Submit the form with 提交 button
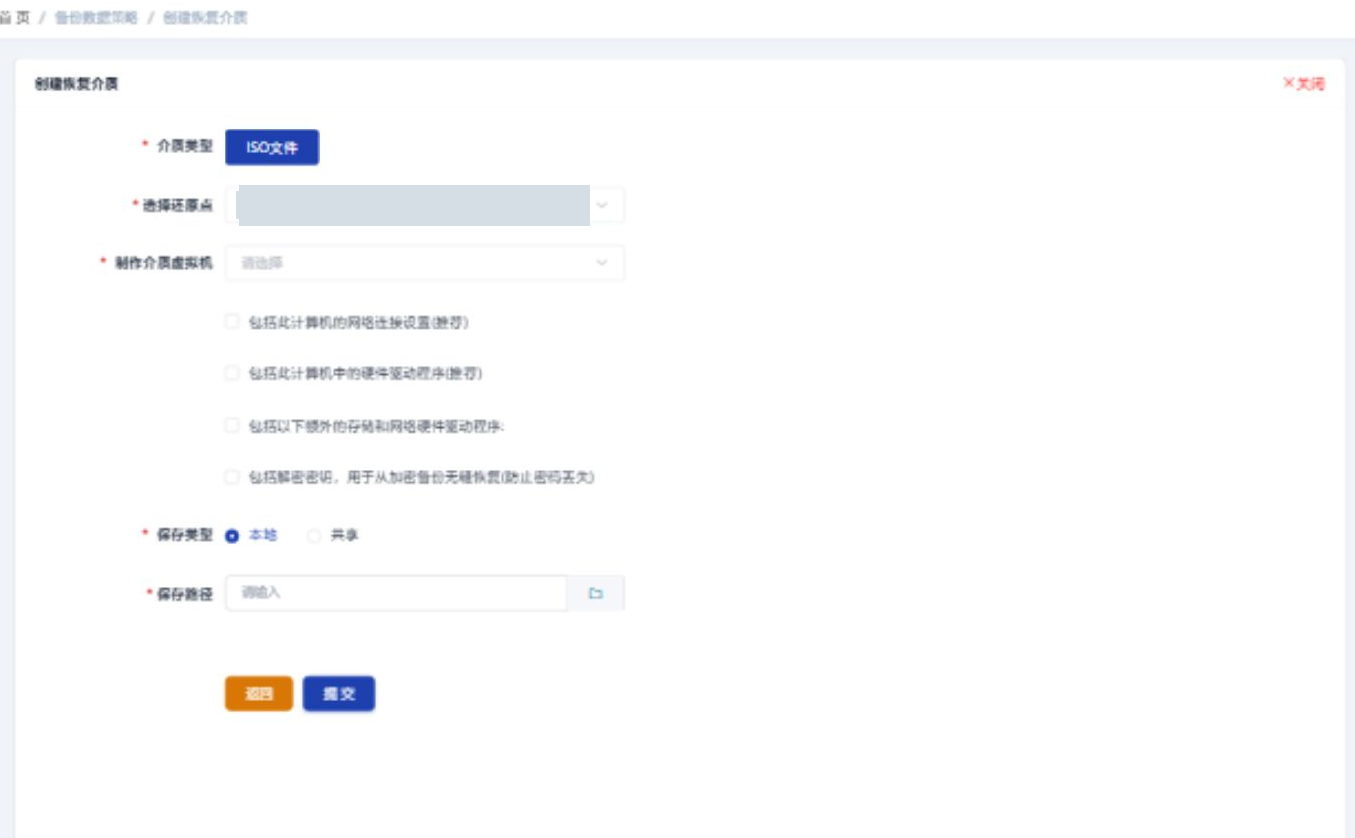The width and height of the screenshot is (1355, 838). pos(339,694)
